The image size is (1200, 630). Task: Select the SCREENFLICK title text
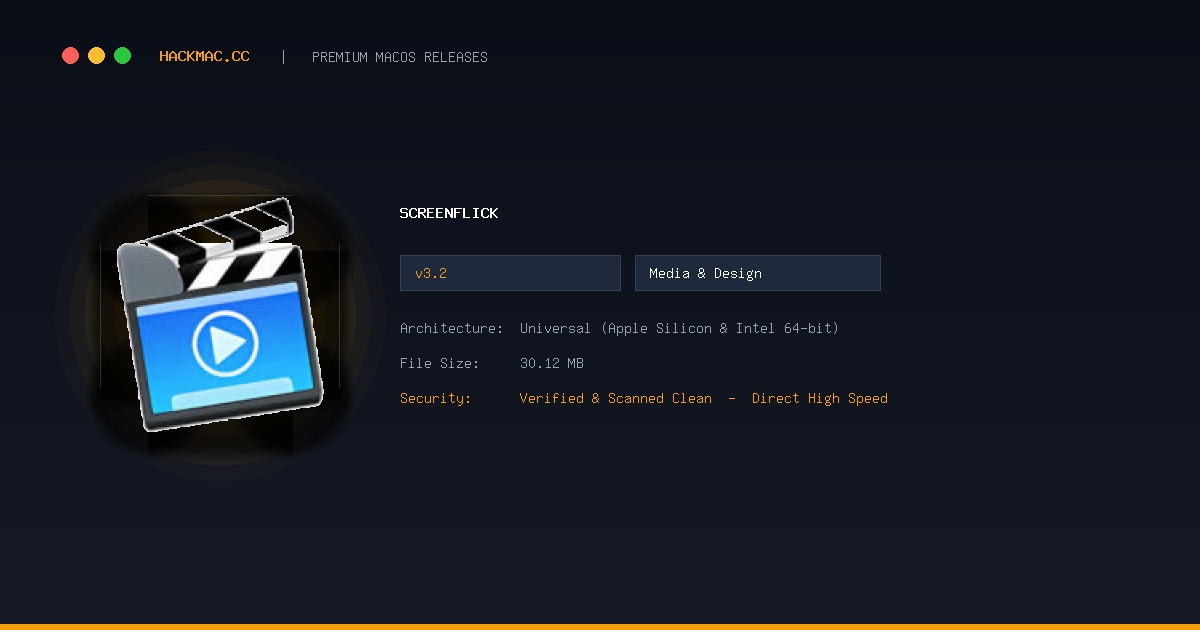tap(449, 213)
